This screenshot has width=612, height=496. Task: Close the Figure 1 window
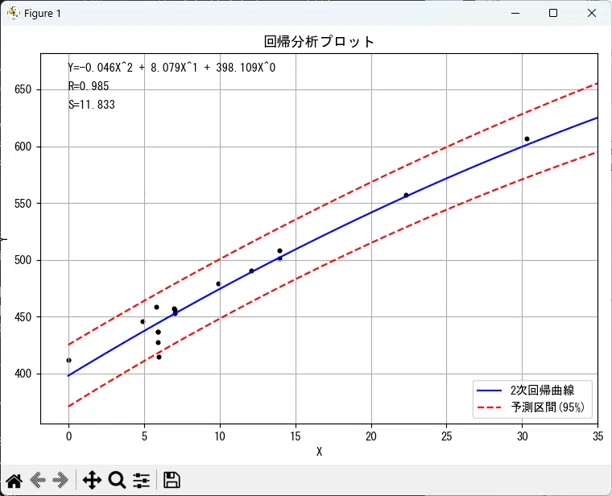pyautogui.click(x=592, y=13)
